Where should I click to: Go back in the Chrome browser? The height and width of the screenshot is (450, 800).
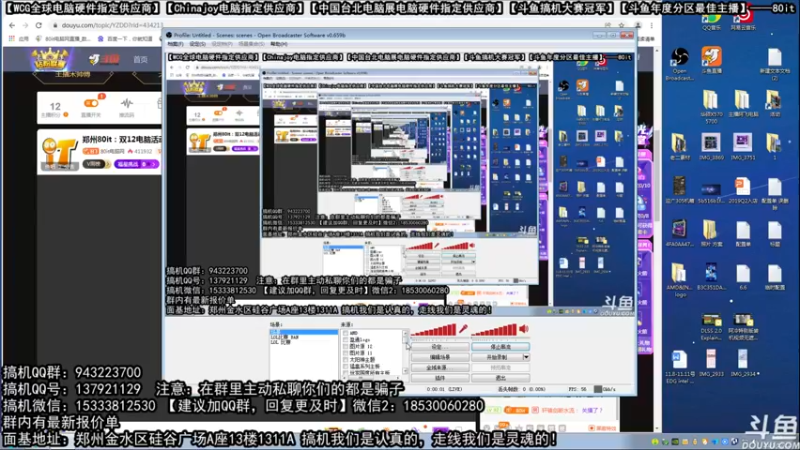click(x=12, y=25)
